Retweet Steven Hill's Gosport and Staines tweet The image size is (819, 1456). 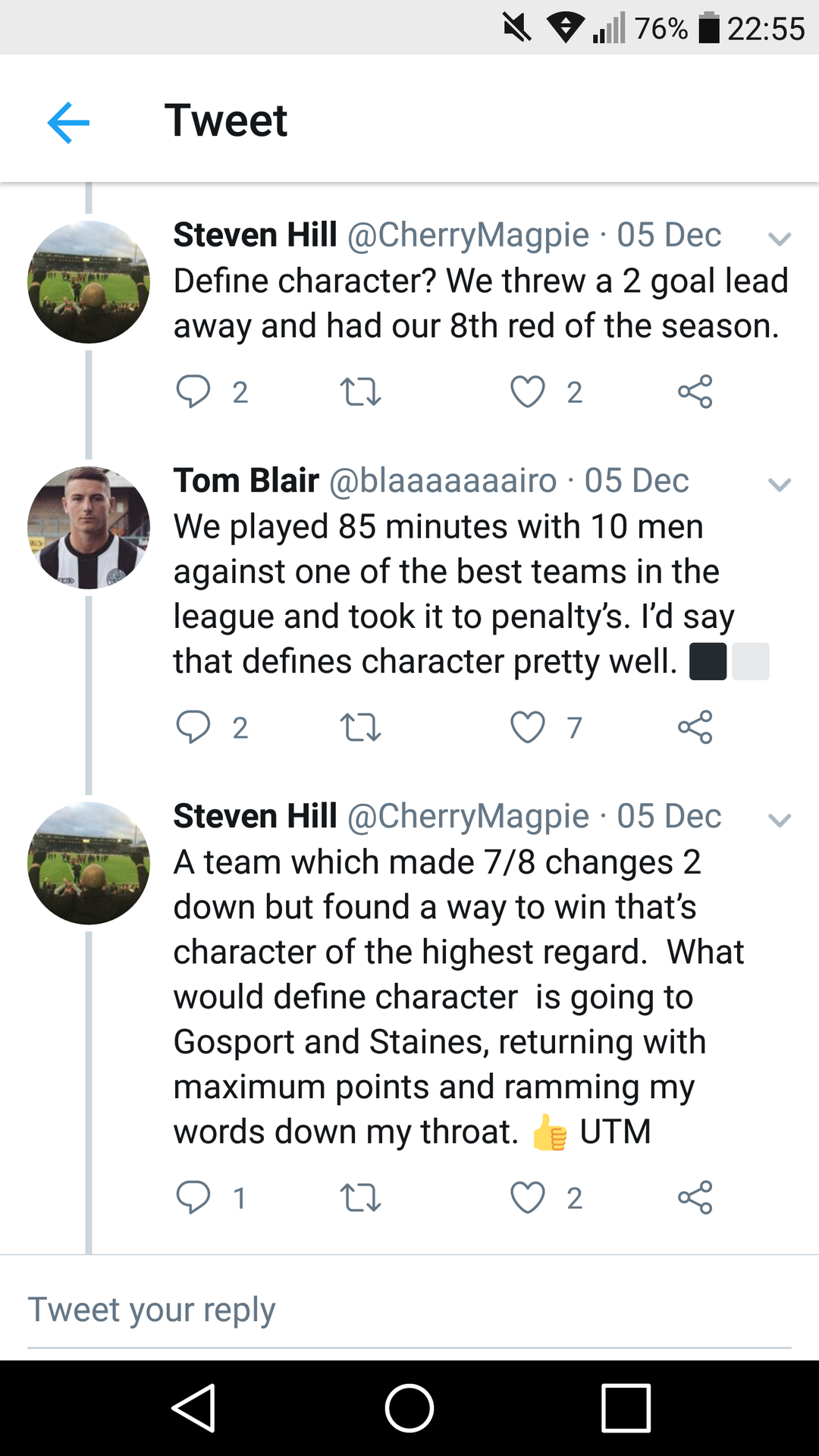tap(360, 1198)
